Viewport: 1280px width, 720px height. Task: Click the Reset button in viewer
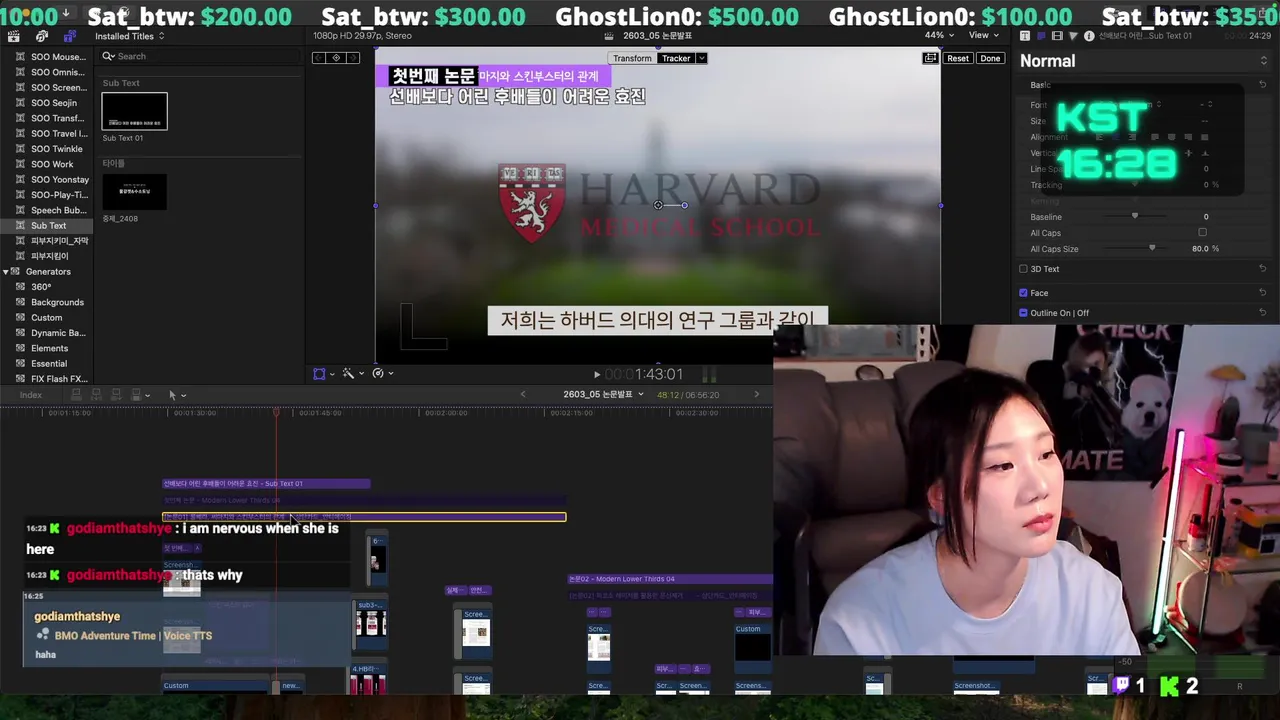click(957, 58)
